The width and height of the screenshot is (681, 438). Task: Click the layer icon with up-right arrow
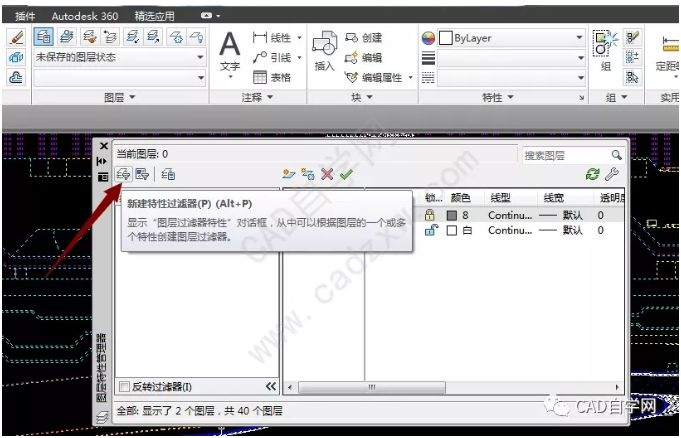(153, 37)
